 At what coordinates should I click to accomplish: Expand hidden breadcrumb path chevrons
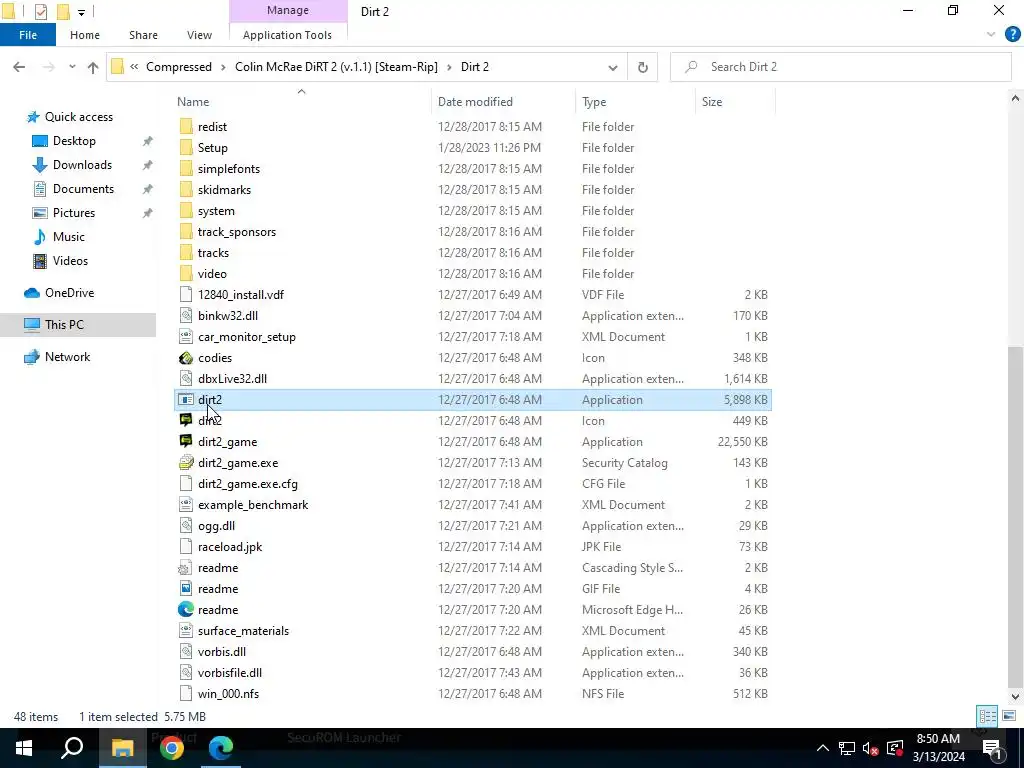click(x=134, y=67)
